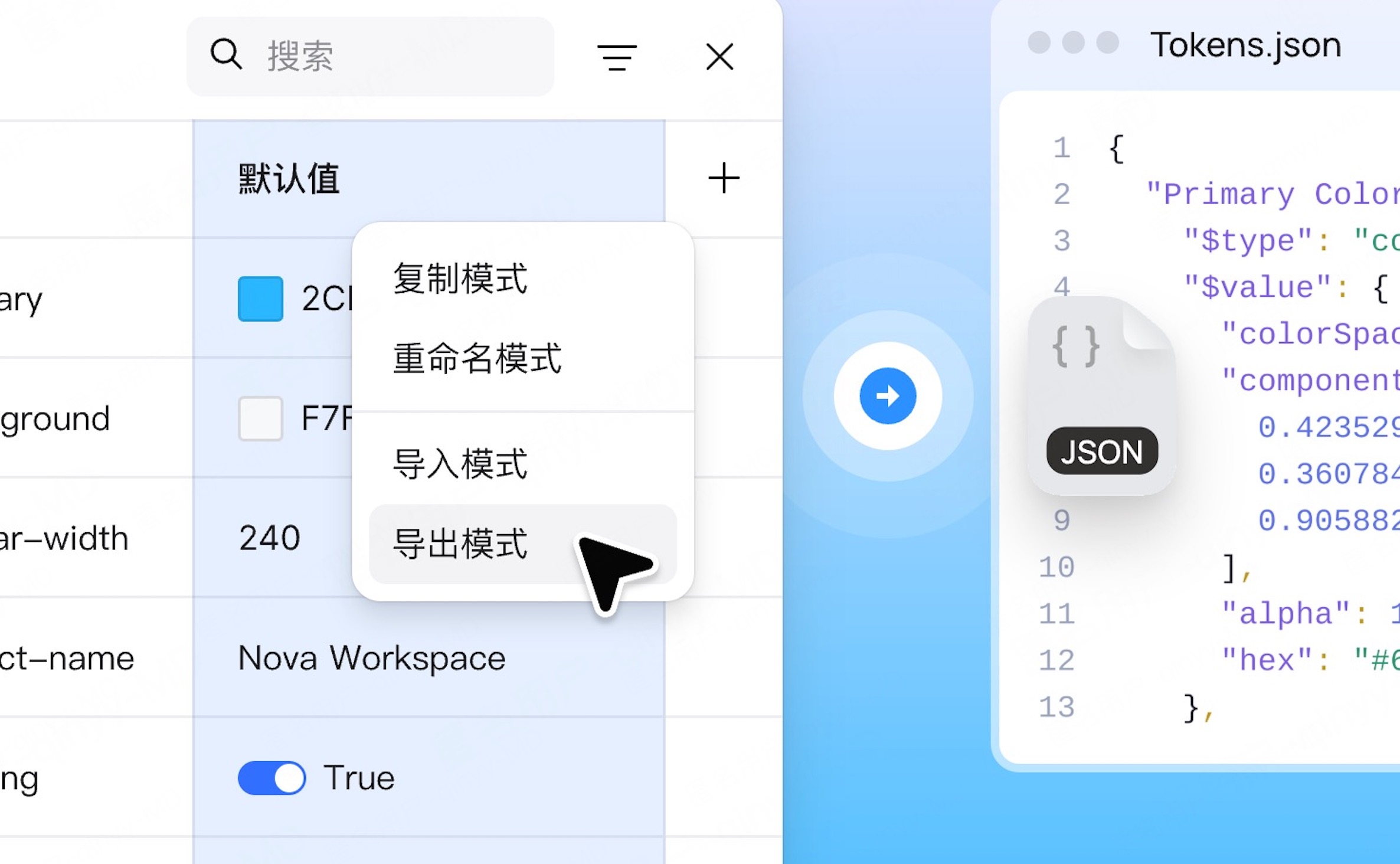1400x864 pixels.
Task: Click the "Primary Color key on line 2
Action: 1273,194
